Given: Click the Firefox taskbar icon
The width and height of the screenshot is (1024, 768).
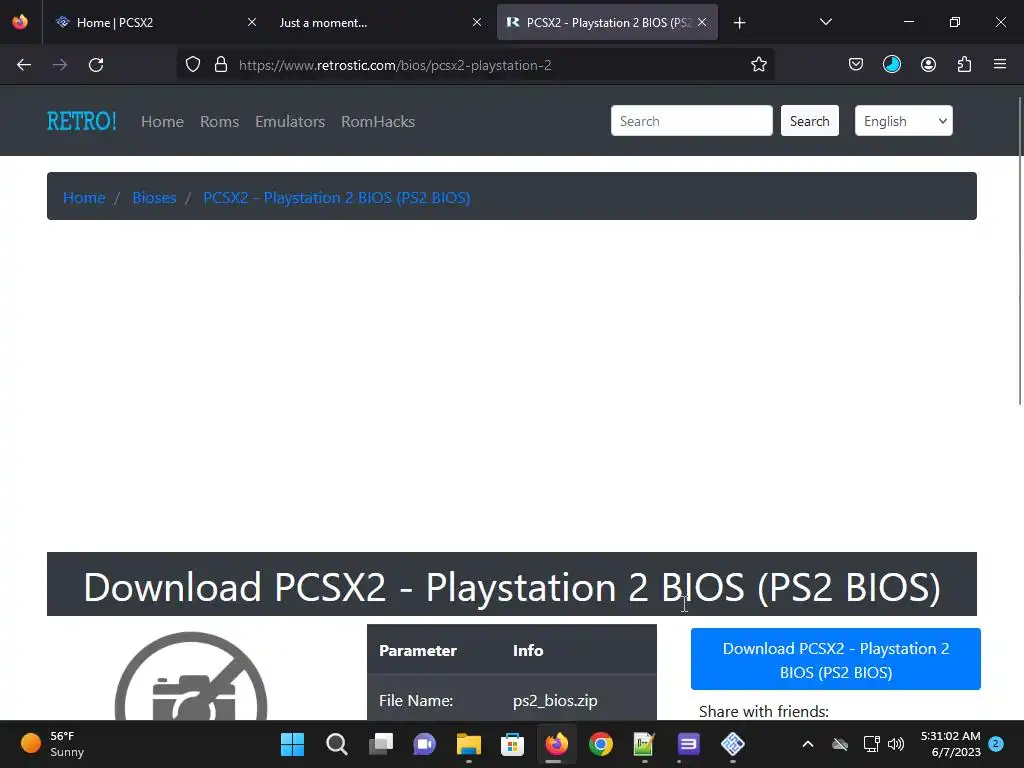Looking at the screenshot, I should click(x=556, y=744).
